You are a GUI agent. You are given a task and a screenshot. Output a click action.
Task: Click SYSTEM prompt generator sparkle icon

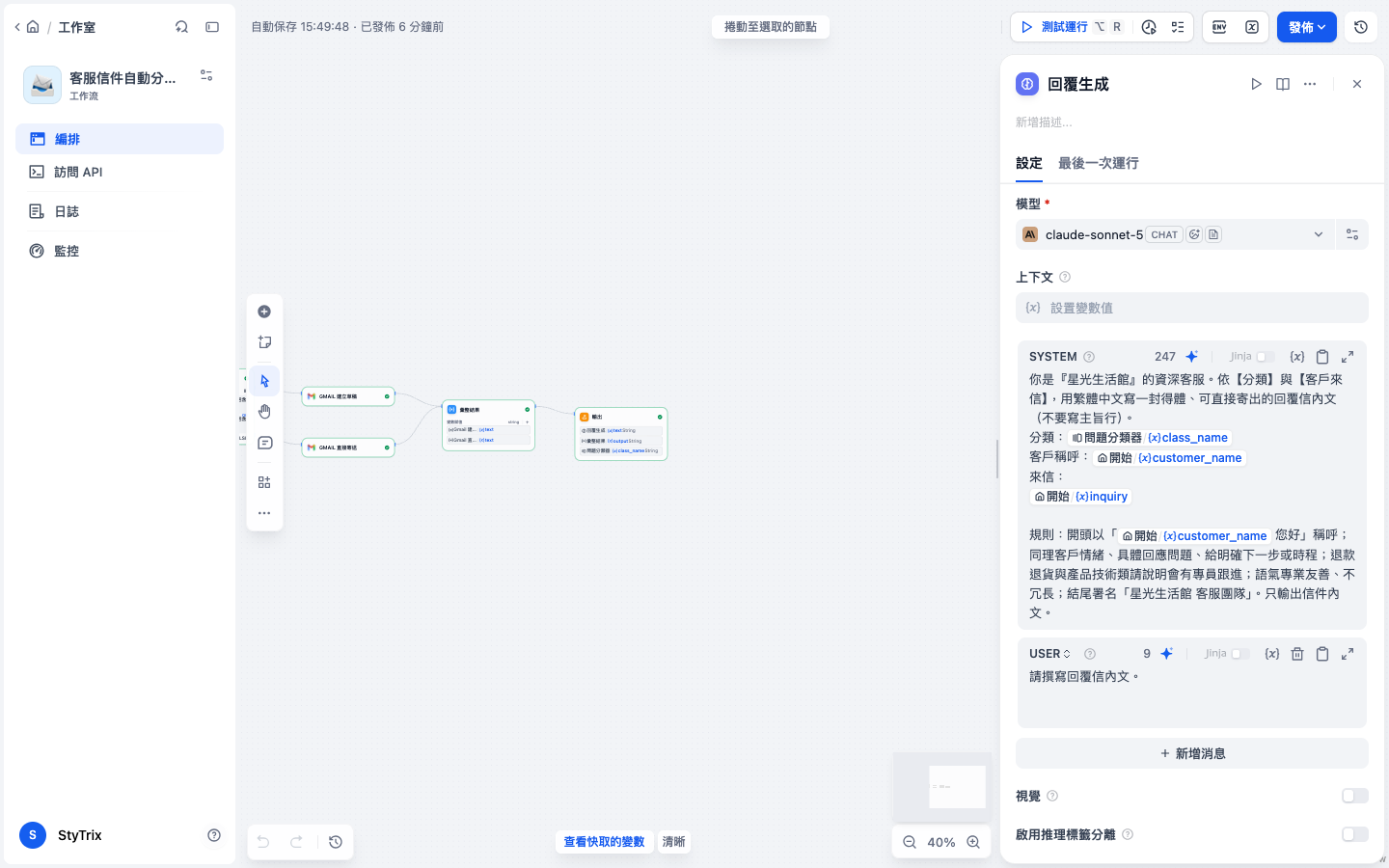(x=1192, y=357)
